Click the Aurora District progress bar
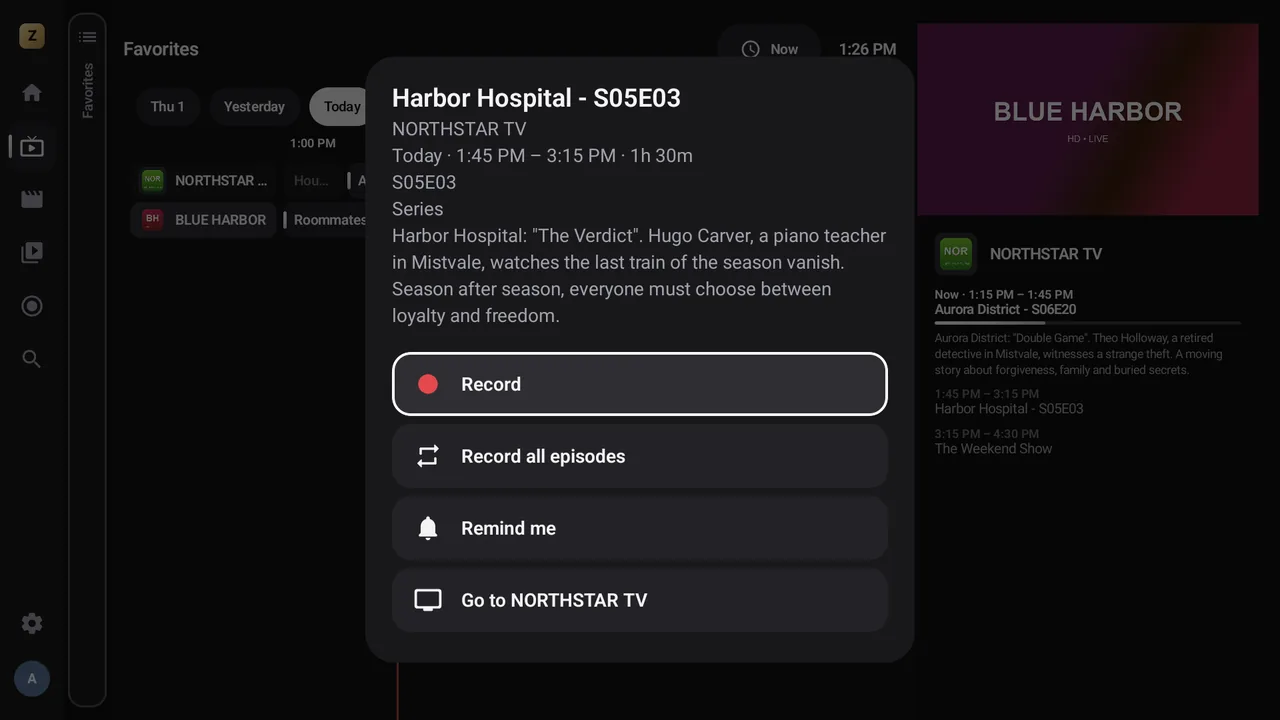The image size is (1280, 720). (1088, 323)
